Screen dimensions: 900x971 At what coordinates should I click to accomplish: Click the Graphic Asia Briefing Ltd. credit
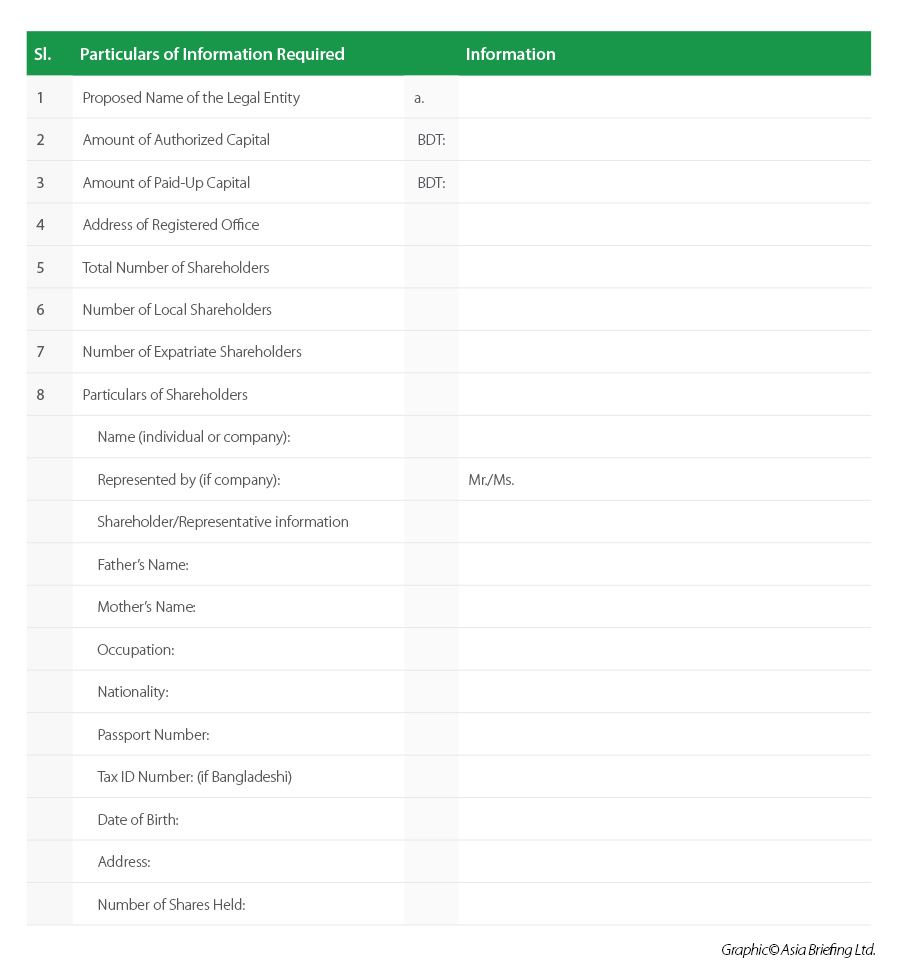(798, 949)
